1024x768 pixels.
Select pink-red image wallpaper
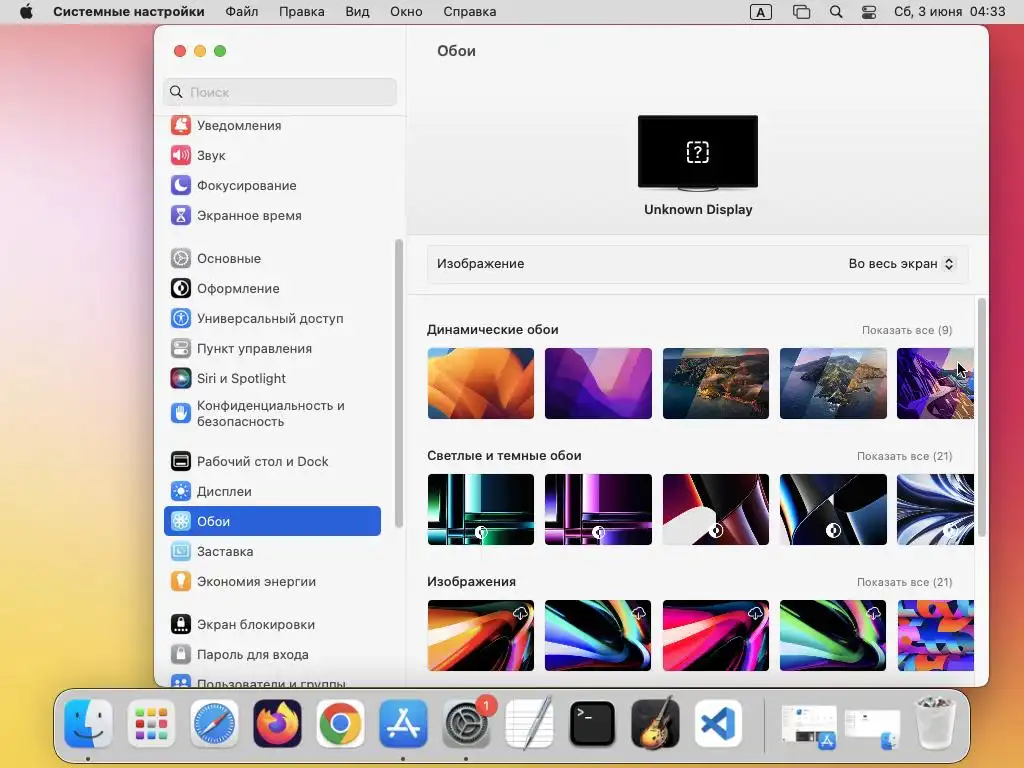click(x=716, y=635)
